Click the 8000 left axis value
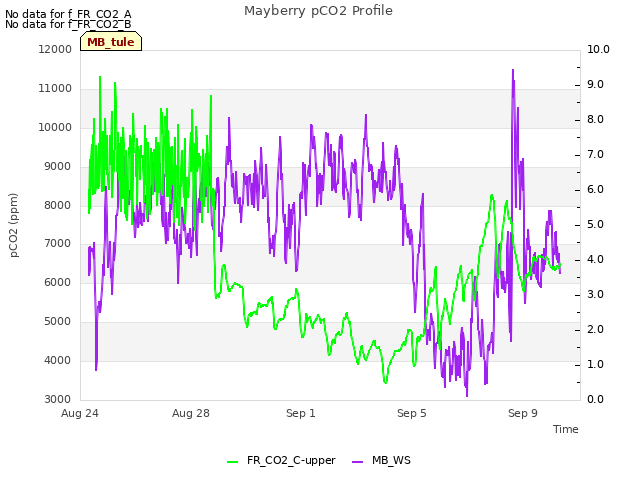The height and width of the screenshot is (480, 640). 58,205
